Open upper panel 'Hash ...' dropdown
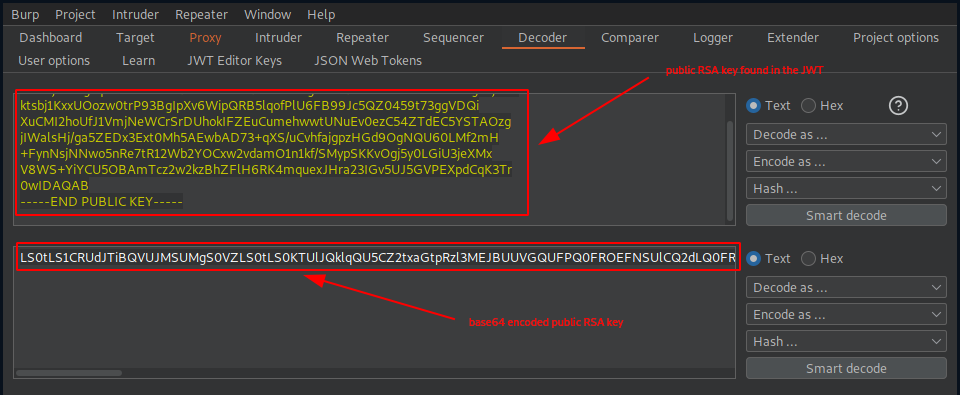Viewport: 960px width, 395px height. 846,189
